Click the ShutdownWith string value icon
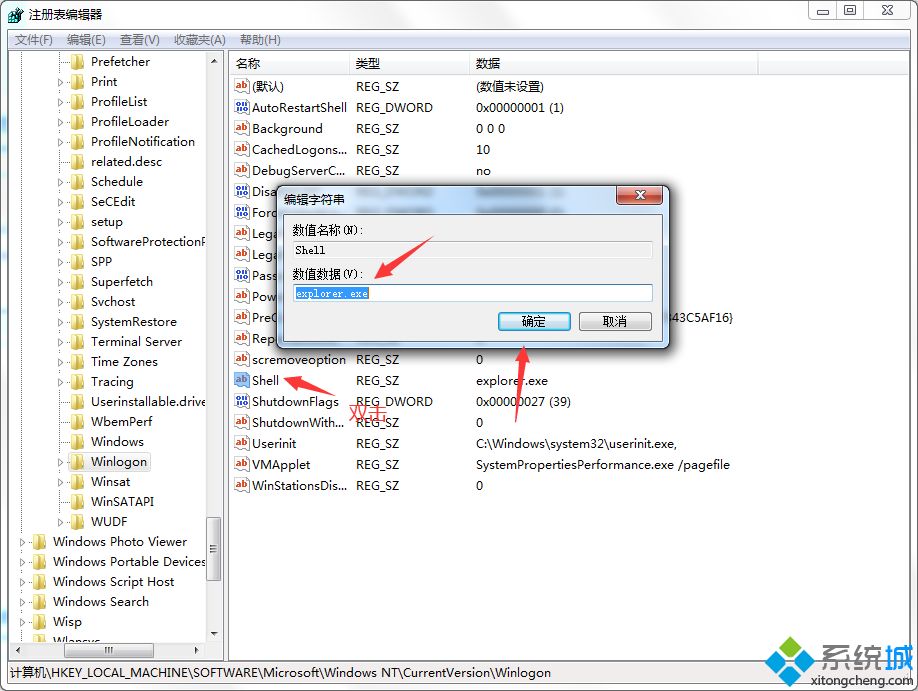918x691 pixels. tap(242, 422)
